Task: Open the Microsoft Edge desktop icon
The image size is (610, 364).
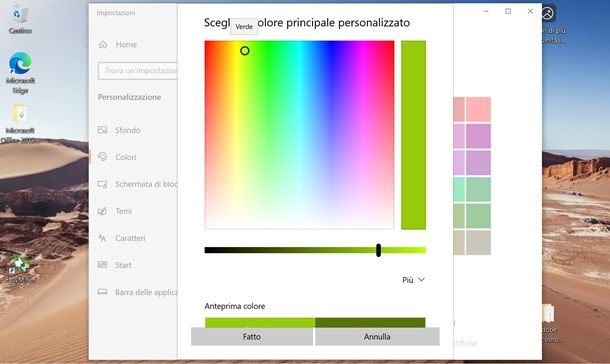Action: tap(20, 63)
